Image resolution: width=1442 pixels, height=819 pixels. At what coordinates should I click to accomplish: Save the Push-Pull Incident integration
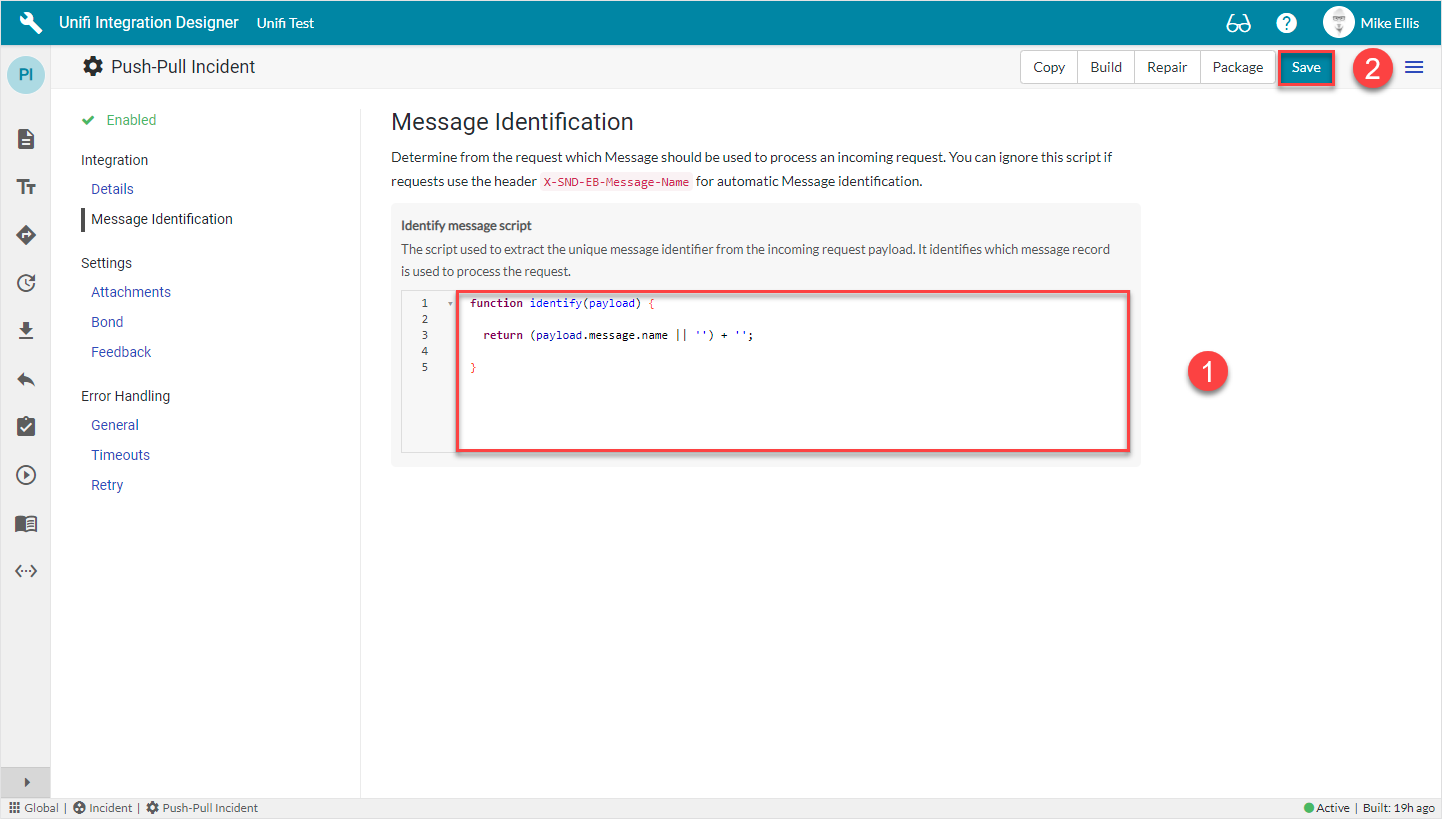[1306, 67]
